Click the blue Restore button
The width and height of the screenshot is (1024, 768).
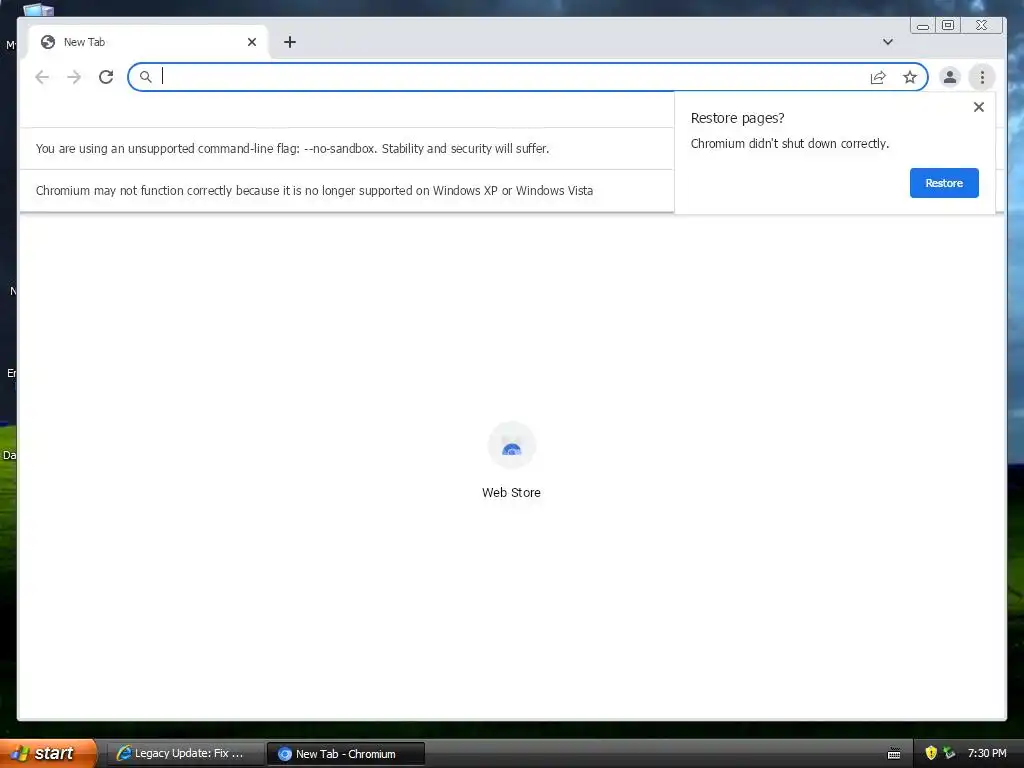pyautogui.click(x=944, y=183)
